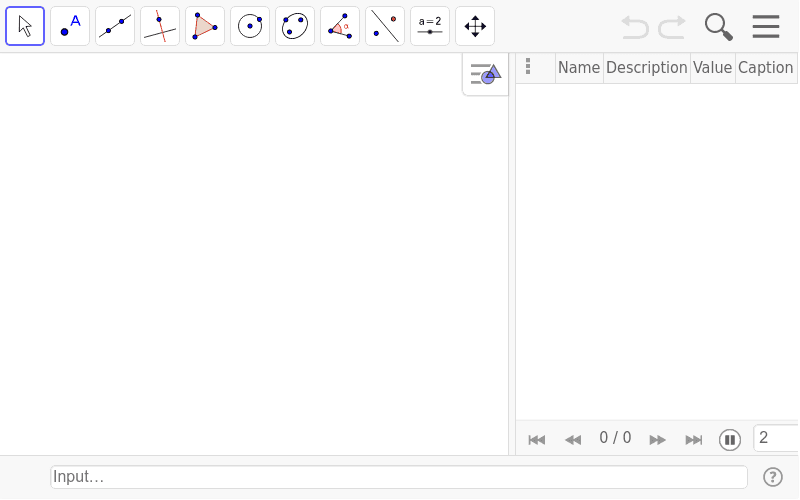Click the Undo arrow
This screenshot has height=500, width=800.
[635, 27]
